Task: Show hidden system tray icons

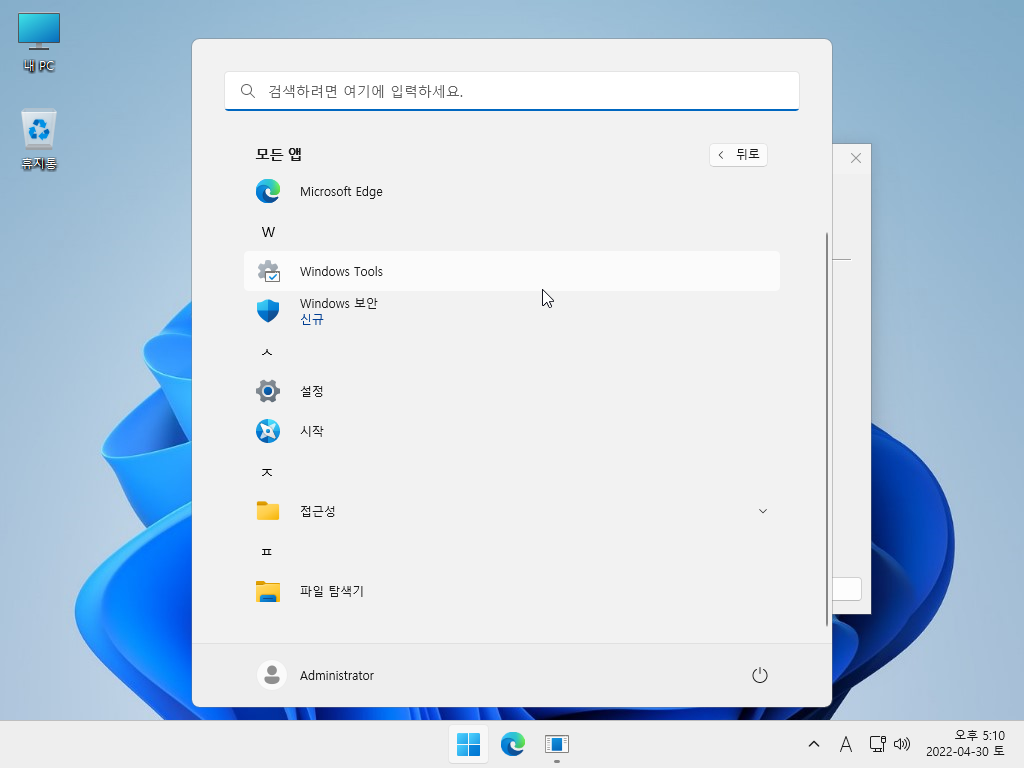Action: click(814, 744)
